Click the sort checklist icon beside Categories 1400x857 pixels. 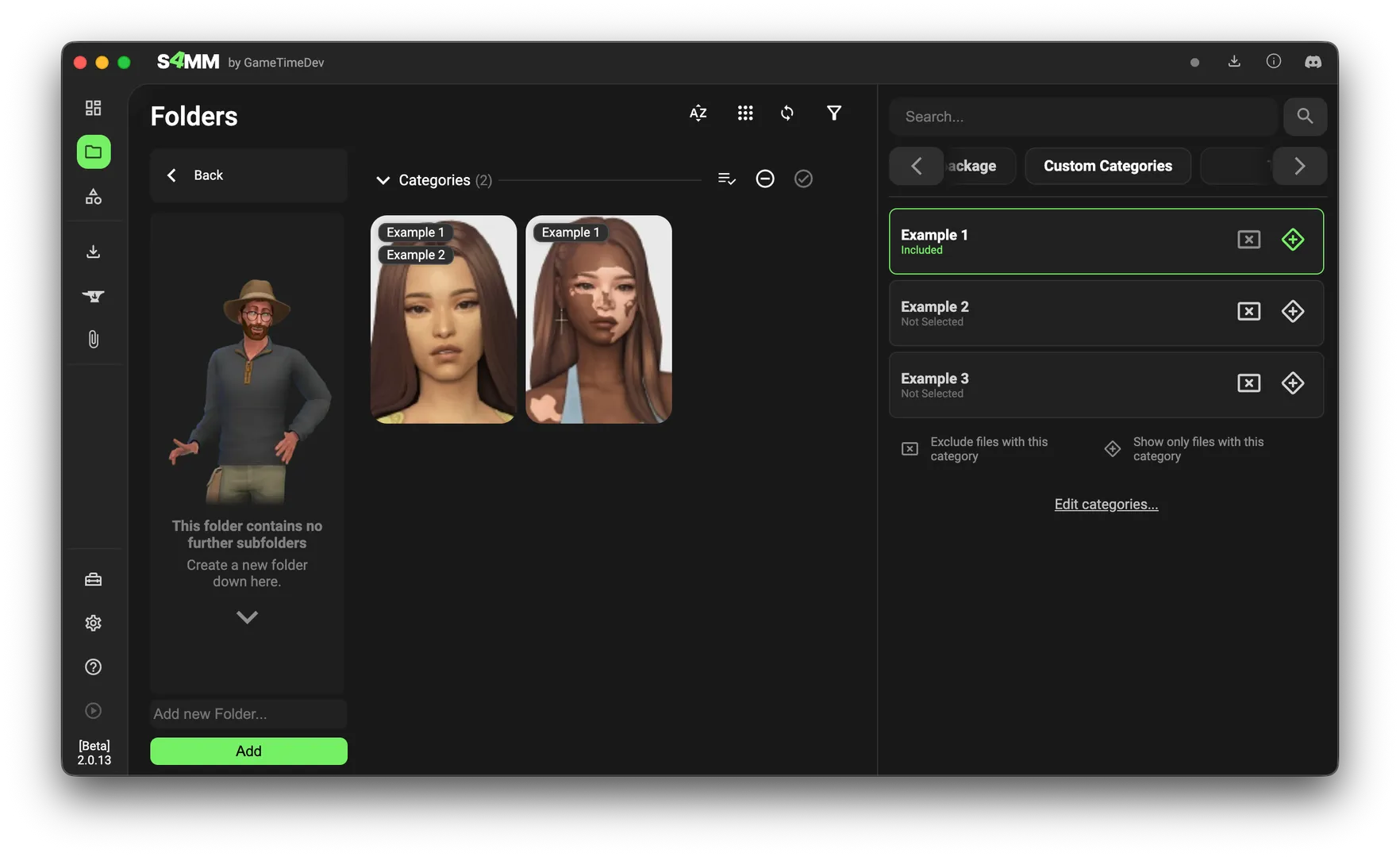[x=727, y=179]
